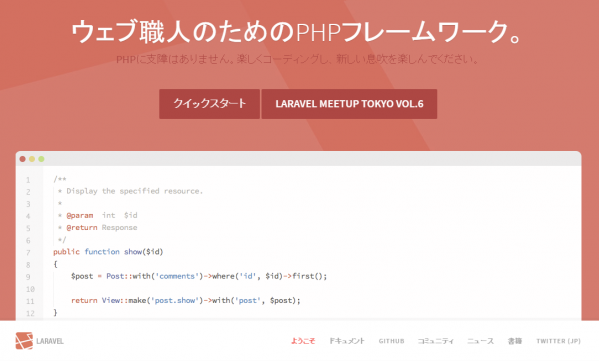
Task: Click the 'public function show' code line
Action: pos(108,252)
